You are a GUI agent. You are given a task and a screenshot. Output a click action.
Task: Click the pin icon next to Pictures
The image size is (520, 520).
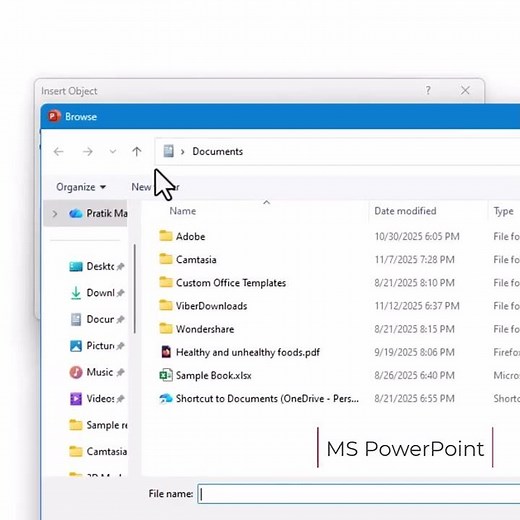(121, 346)
